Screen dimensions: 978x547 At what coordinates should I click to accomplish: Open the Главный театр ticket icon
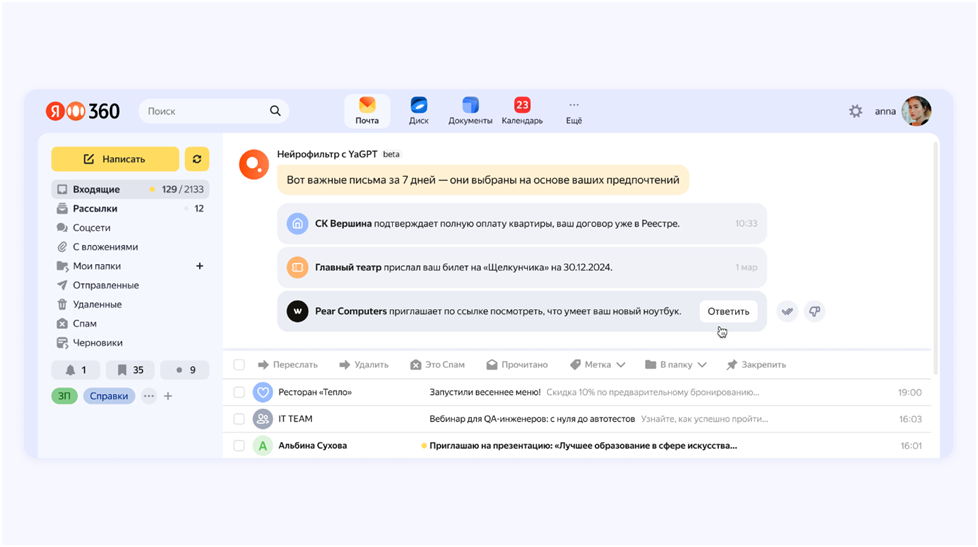[298, 267]
